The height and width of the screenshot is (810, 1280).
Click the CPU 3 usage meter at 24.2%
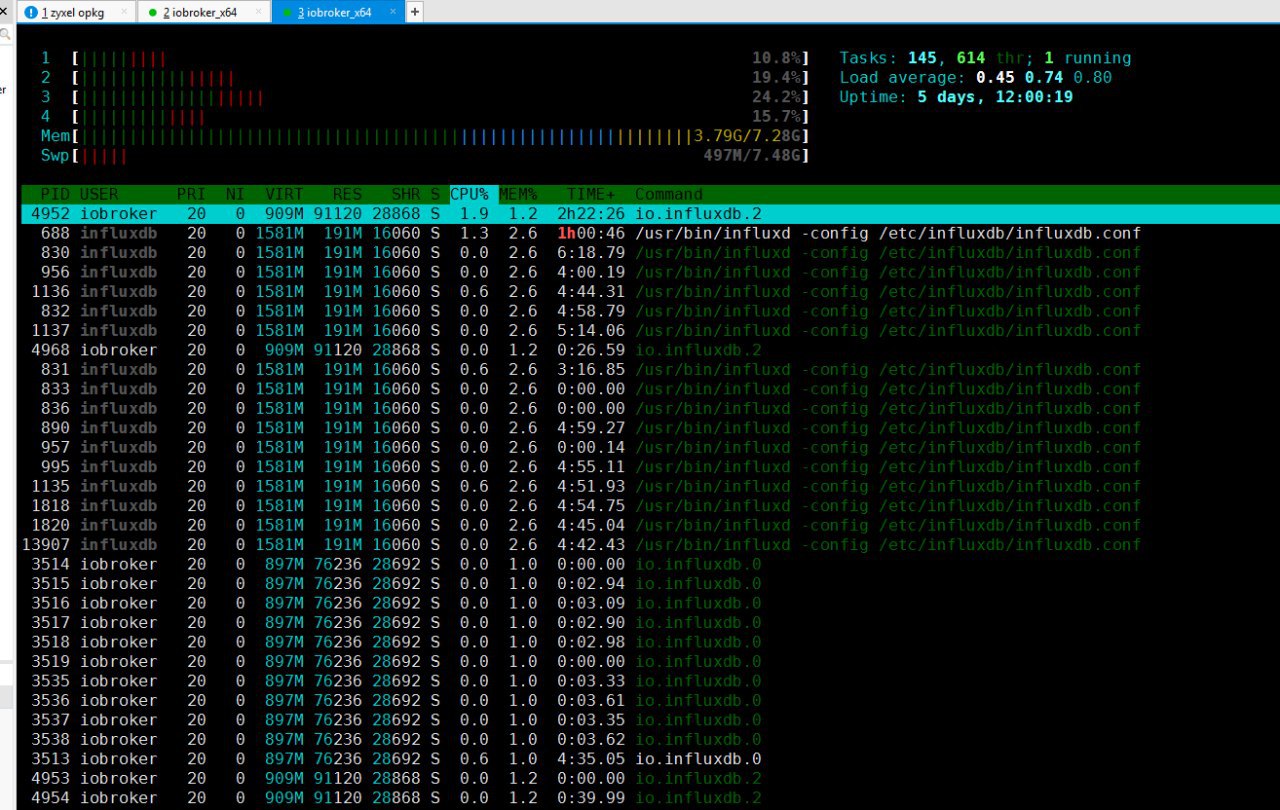pyautogui.click(x=425, y=97)
